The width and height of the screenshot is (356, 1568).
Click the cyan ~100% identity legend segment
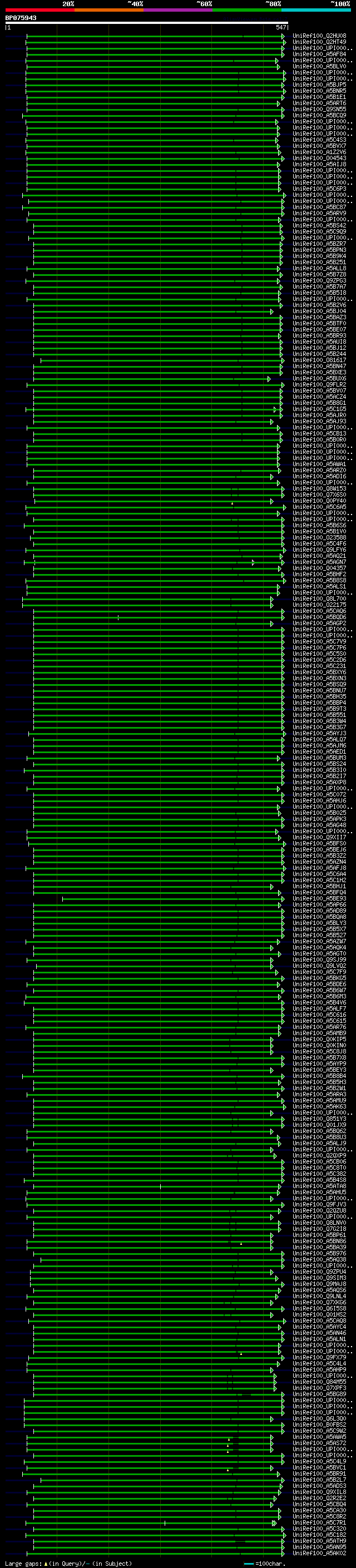316,11
